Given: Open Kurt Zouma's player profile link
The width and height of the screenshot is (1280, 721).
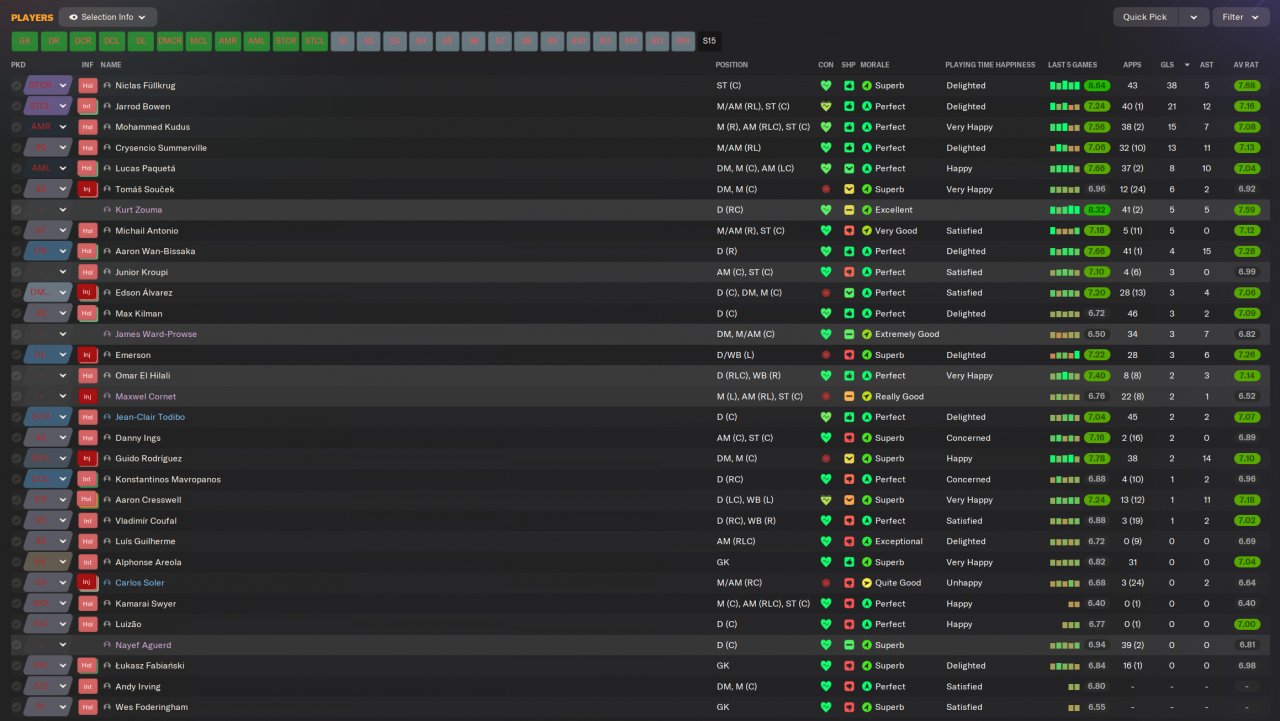Looking at the screenshot, I should coord(138,210).
